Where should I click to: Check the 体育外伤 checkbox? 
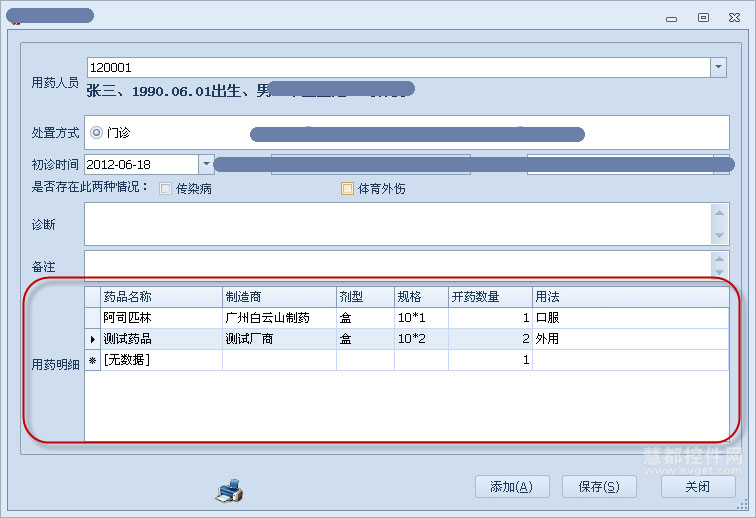coord(347,189)
